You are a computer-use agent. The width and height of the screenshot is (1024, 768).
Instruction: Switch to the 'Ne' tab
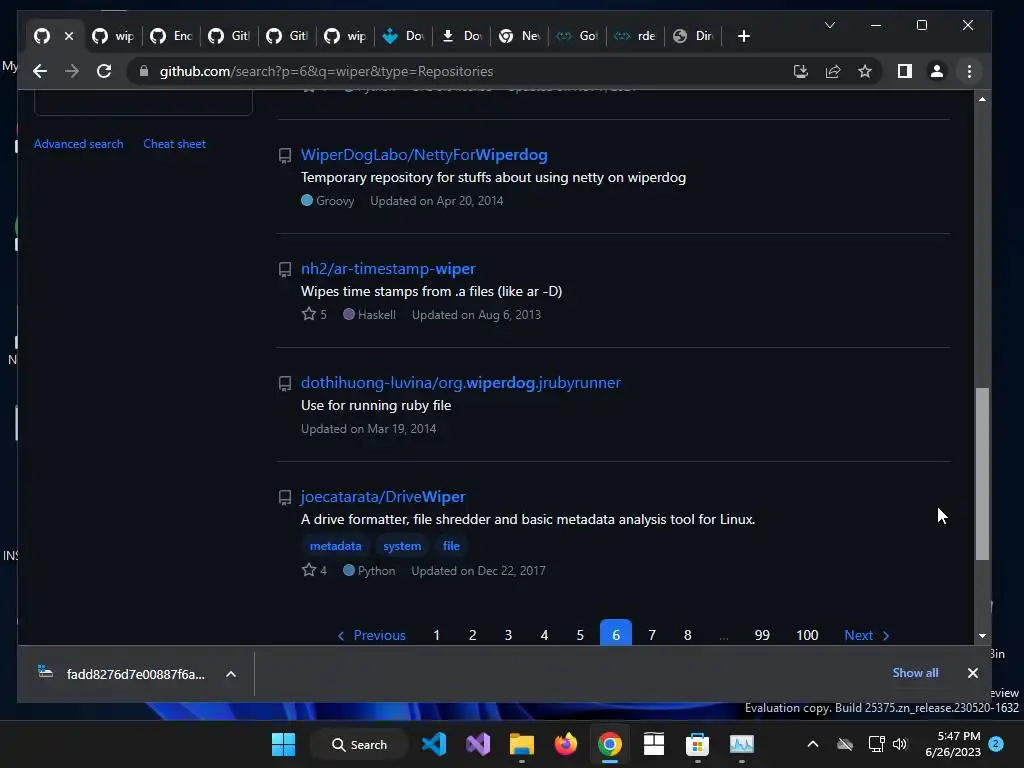(520, 36)
